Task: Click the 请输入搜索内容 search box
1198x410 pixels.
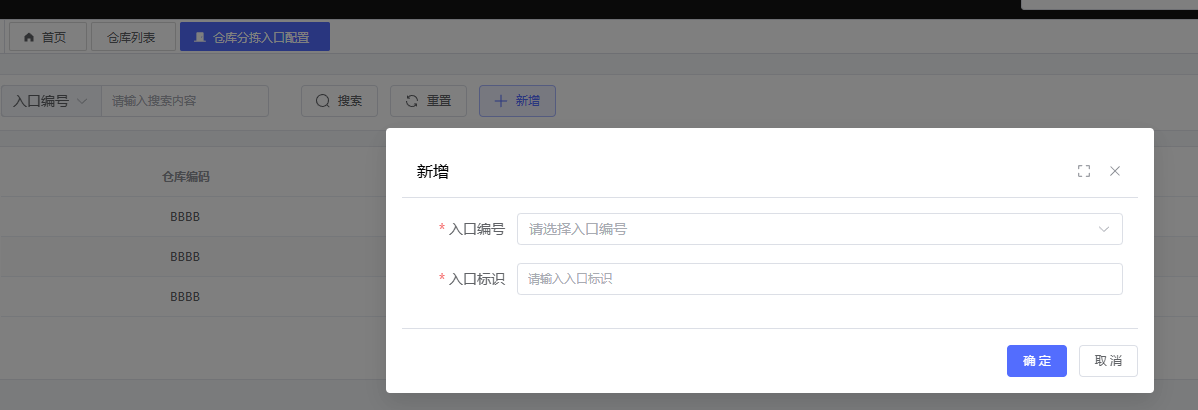Action: pos(185,101)
